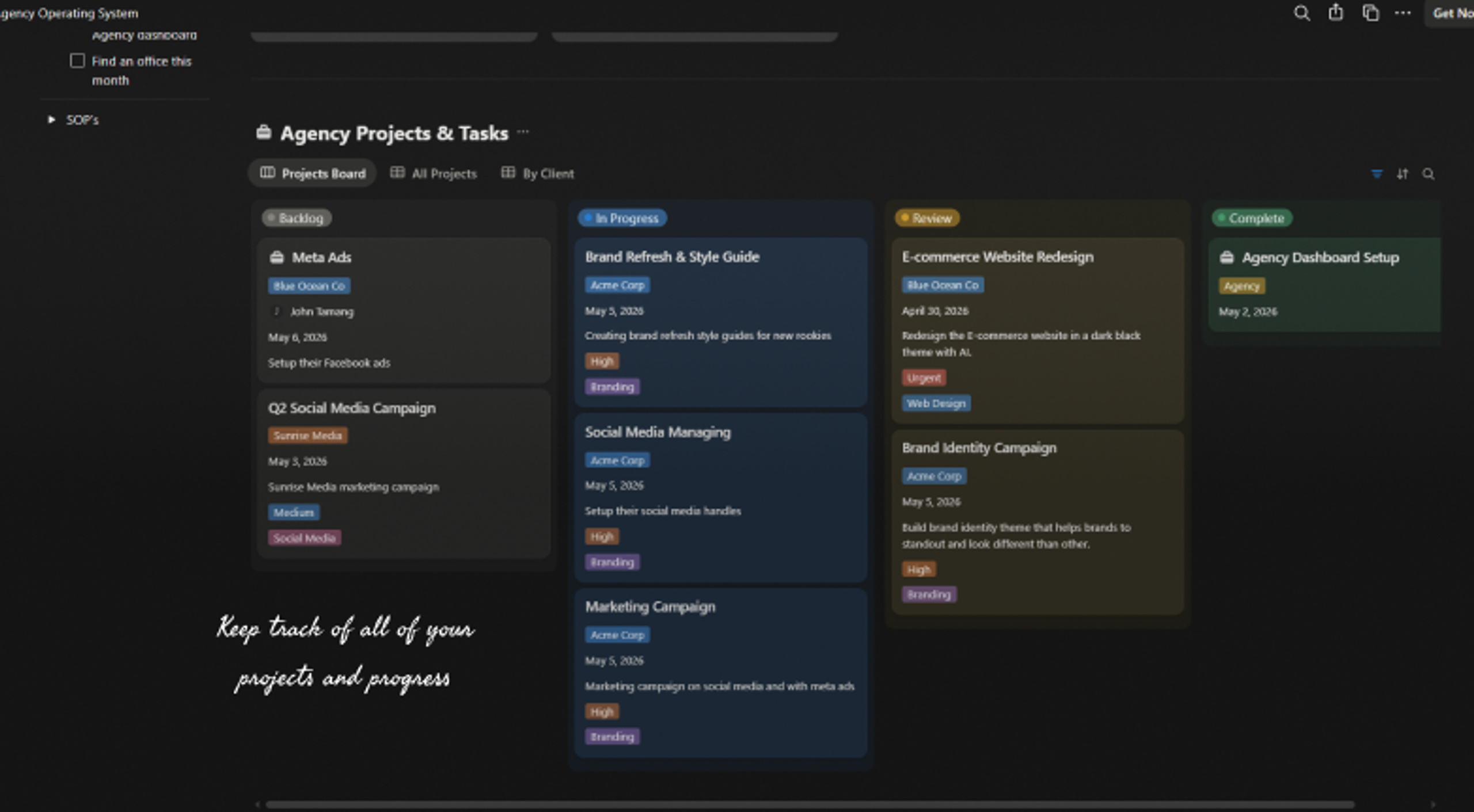Switch to the All Projects tab

(434, 173)
